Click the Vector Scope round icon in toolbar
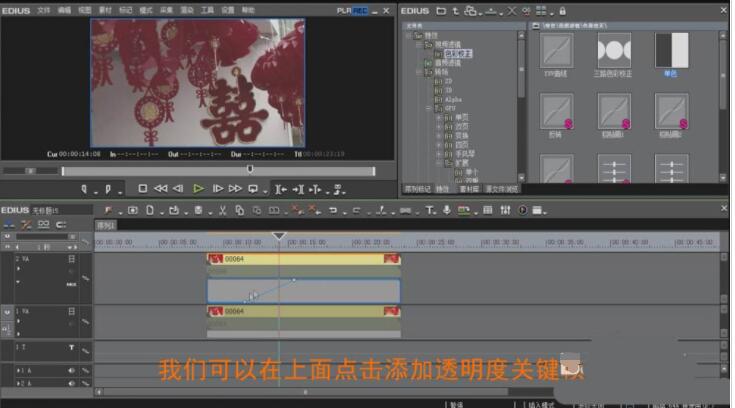 coord(522,211)
